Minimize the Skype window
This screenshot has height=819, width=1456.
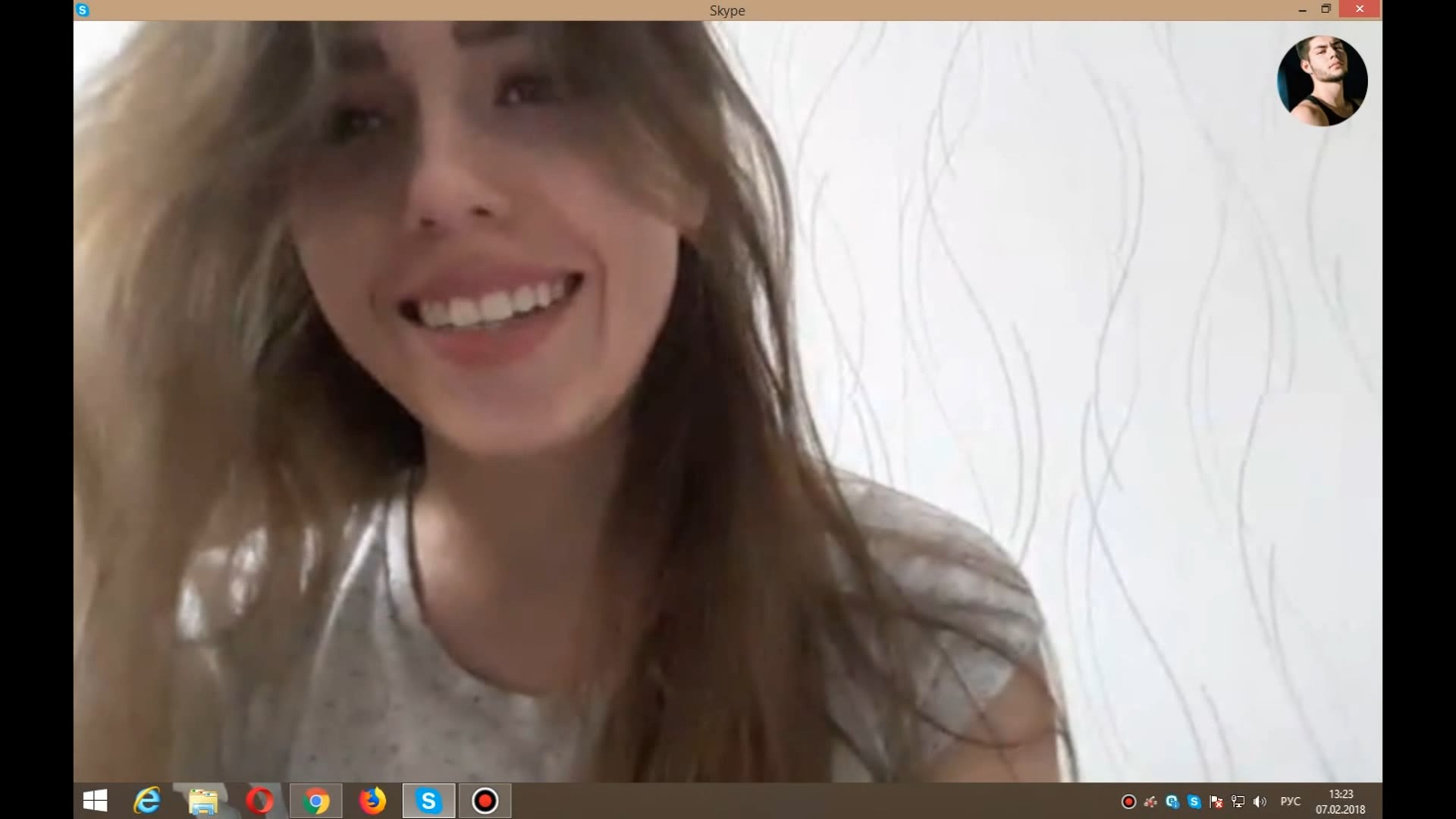click(x=1302, y=10)
